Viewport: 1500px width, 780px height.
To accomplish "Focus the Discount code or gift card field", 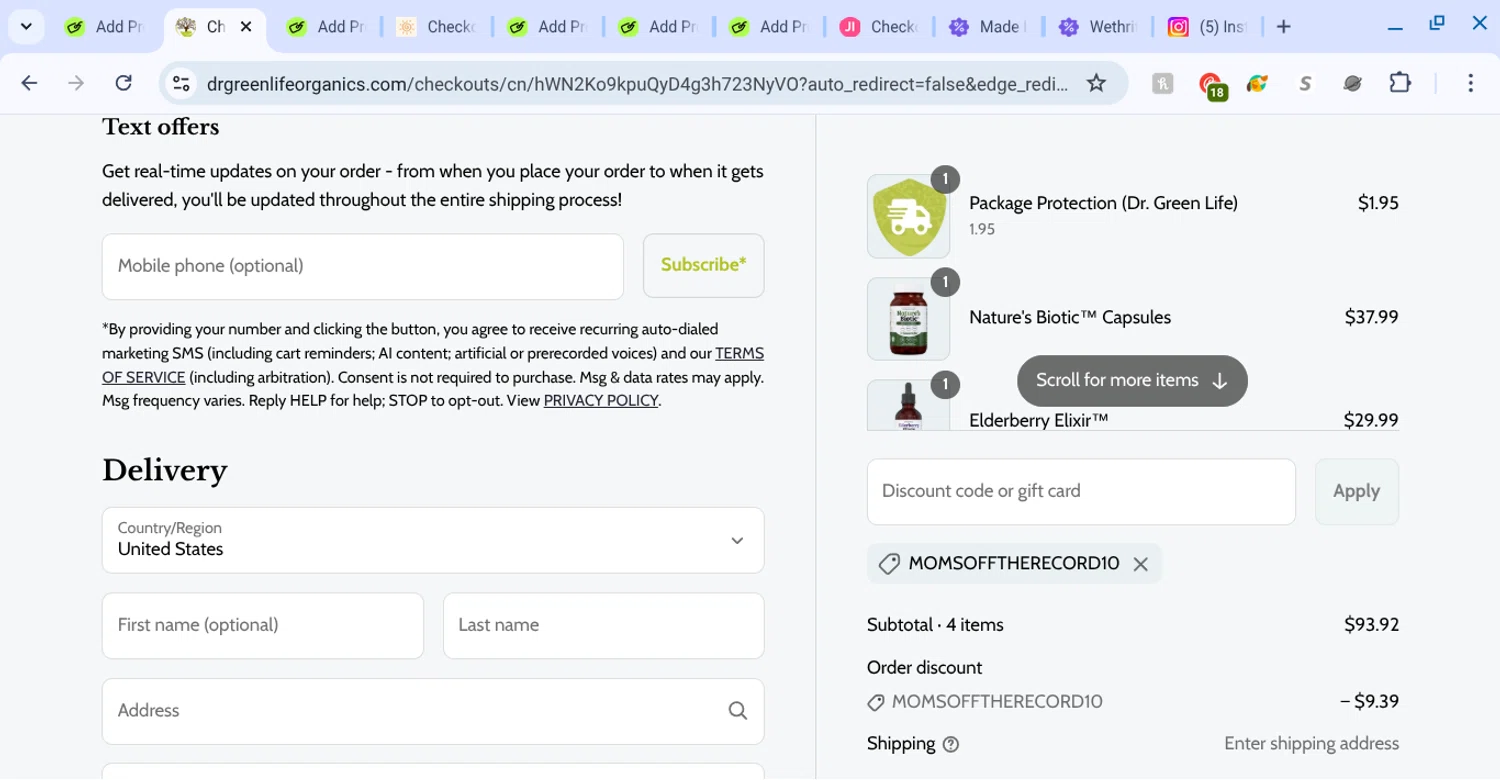I will tap(1081, 492).
